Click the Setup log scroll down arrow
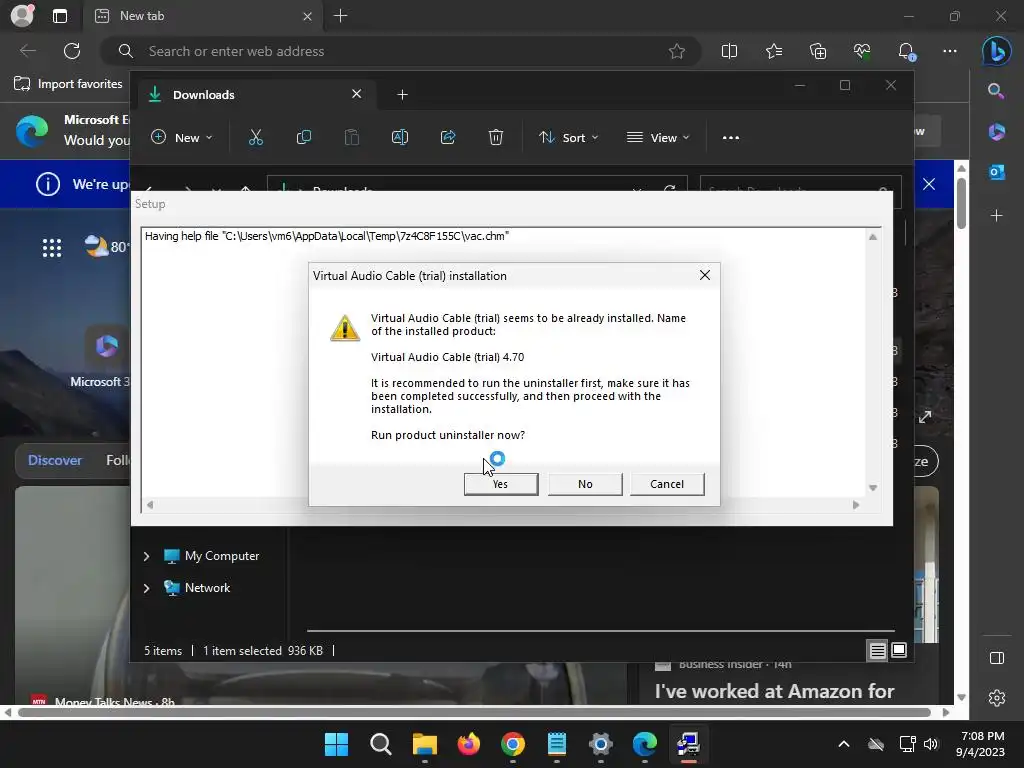The width and height of the screenshot is (1024, 768). click(872, 488)
